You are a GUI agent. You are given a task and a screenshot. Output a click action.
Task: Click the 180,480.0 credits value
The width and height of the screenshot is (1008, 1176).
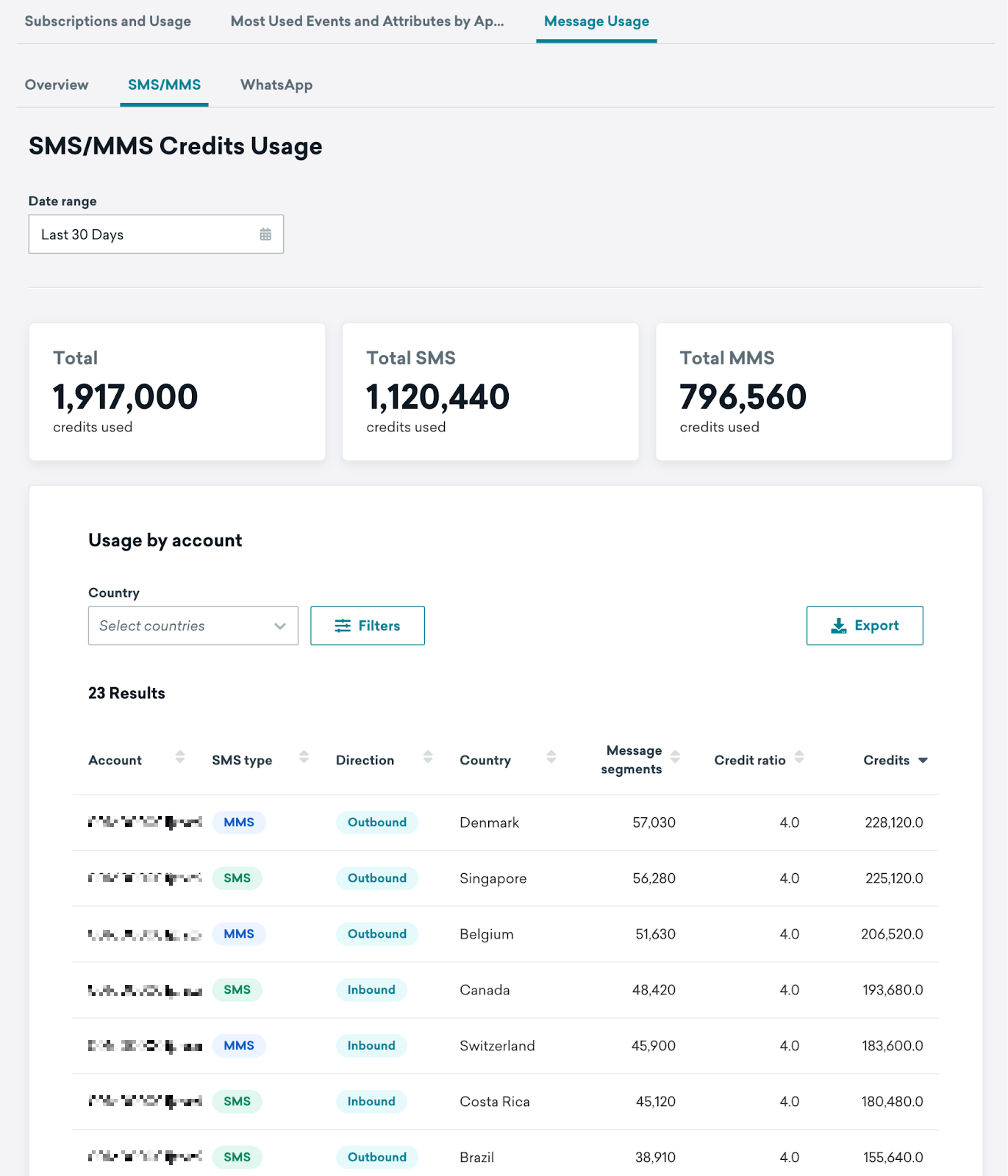(x=893, y=1102)
